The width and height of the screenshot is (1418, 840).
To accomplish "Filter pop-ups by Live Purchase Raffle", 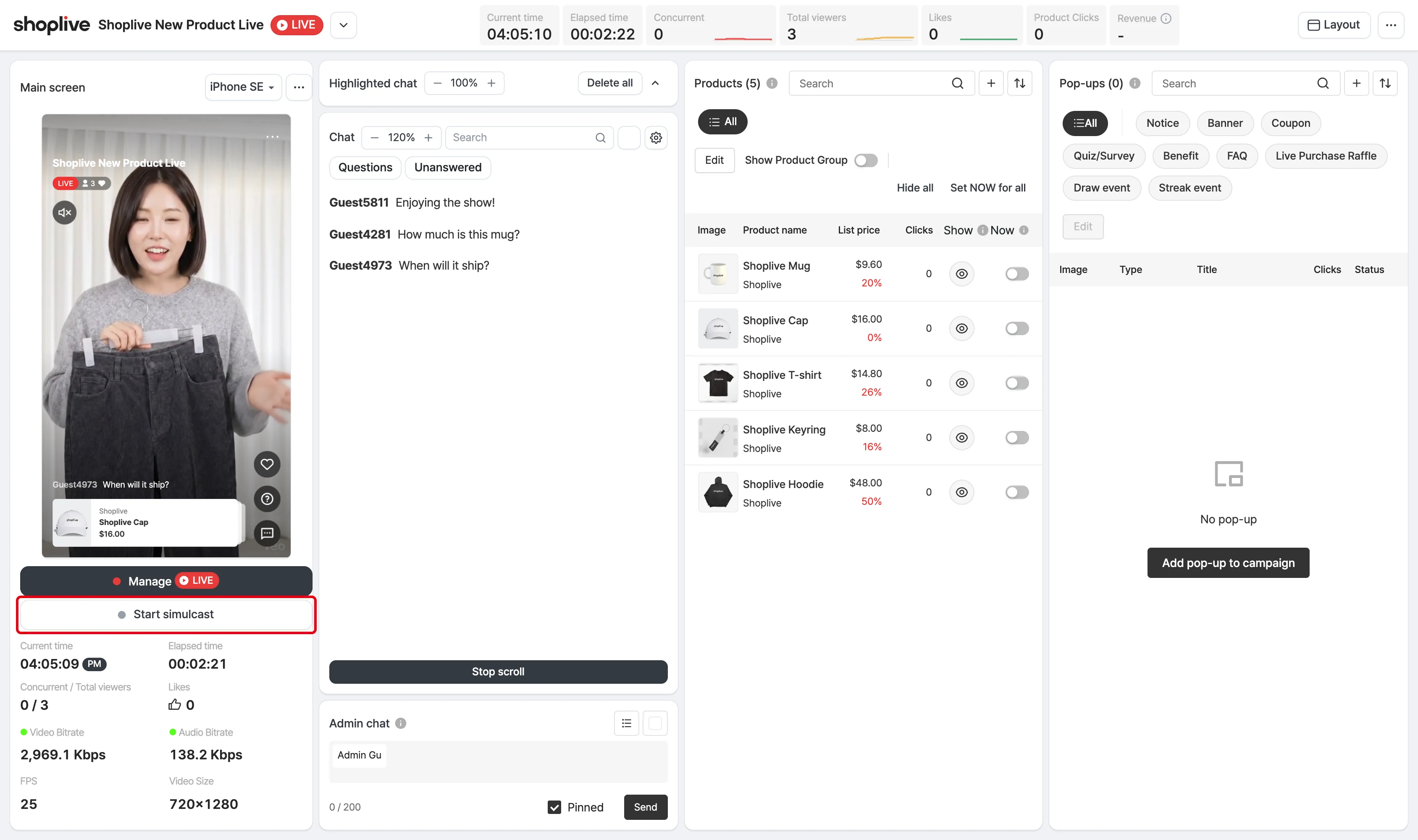I will [1326, 156].
